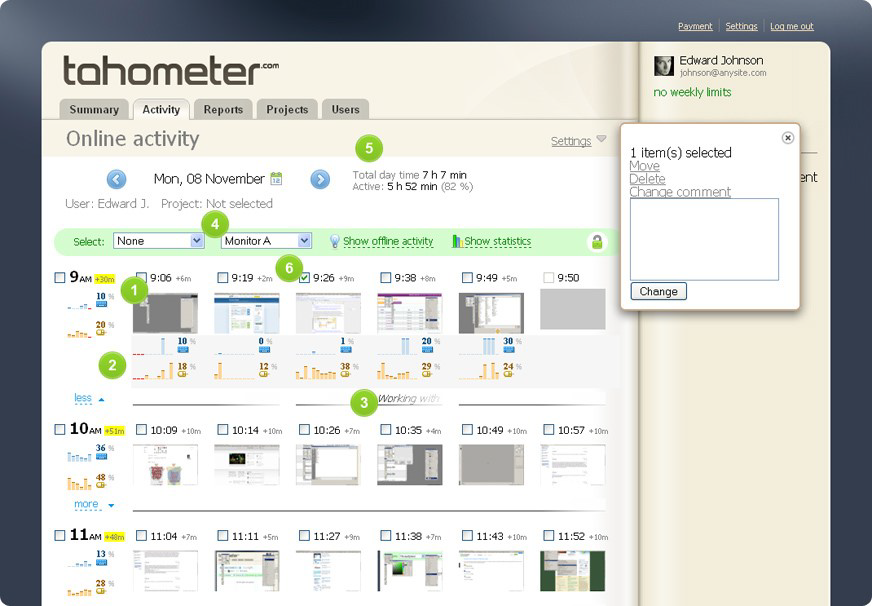Click keyboard icon under 9:38 screenshot
The image size is (872, 606).
tap(427, 349)
